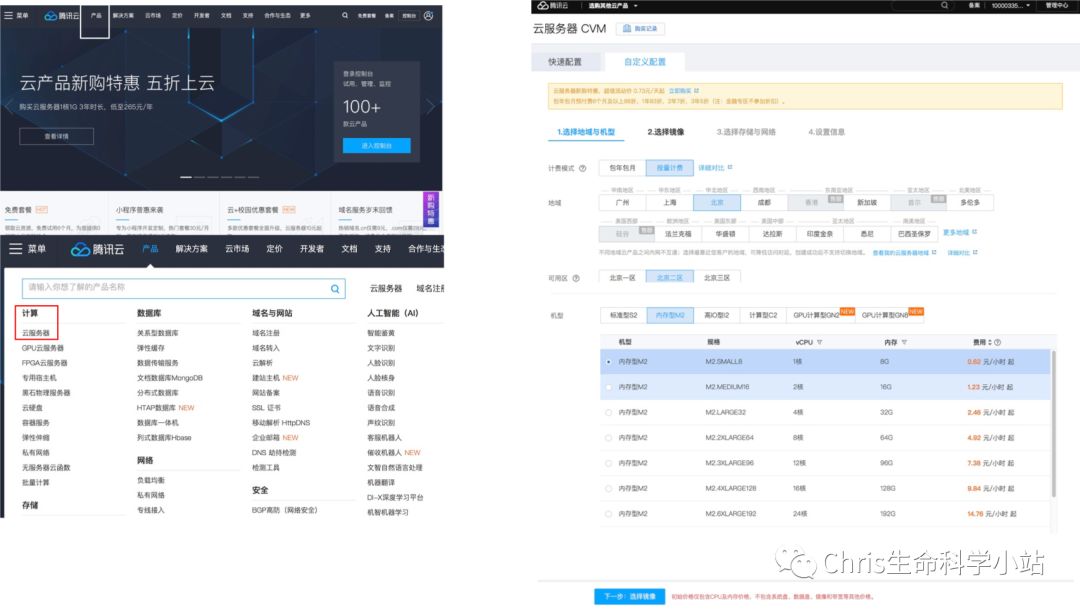Open the 更多地域 link
This screenshot has width=1080, height=610.
pos(959,233)
